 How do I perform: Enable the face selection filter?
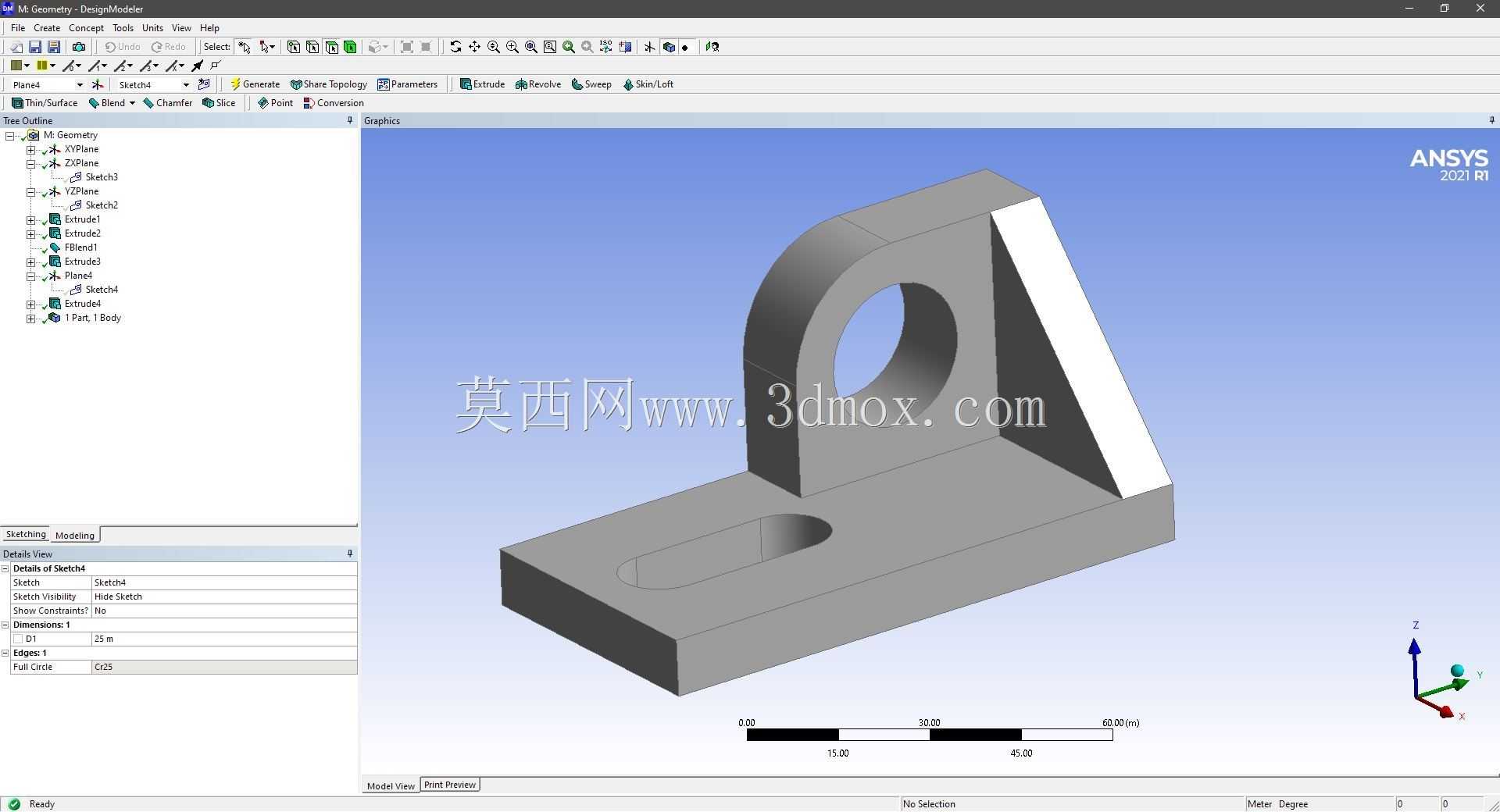point(331,47)
